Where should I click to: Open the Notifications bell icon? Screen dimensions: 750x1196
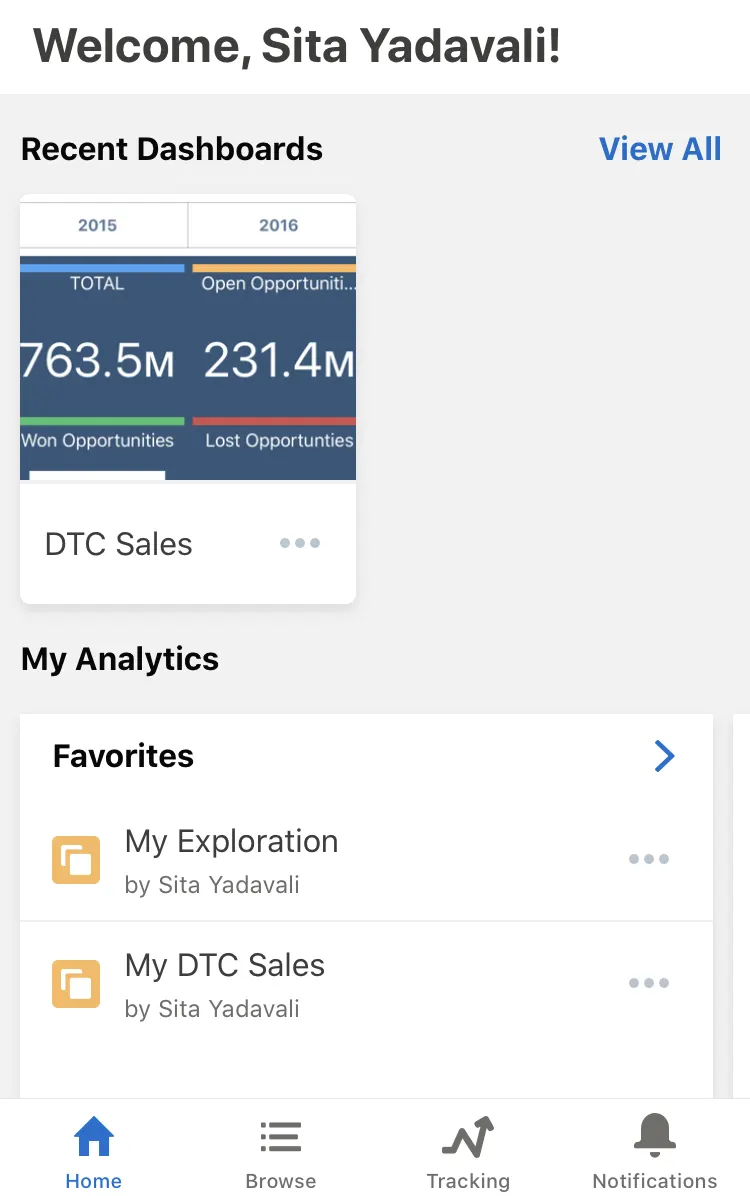pos(655,1136)
